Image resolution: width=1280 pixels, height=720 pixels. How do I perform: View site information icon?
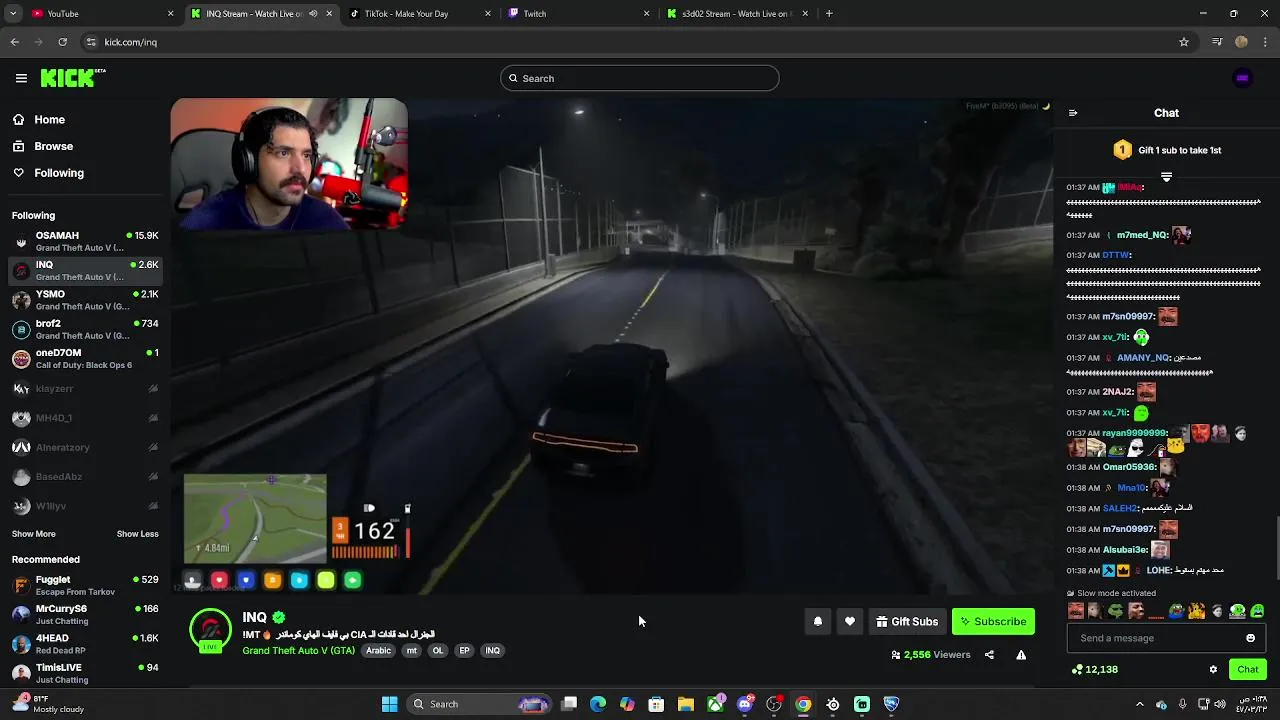(x=91, y=42)
